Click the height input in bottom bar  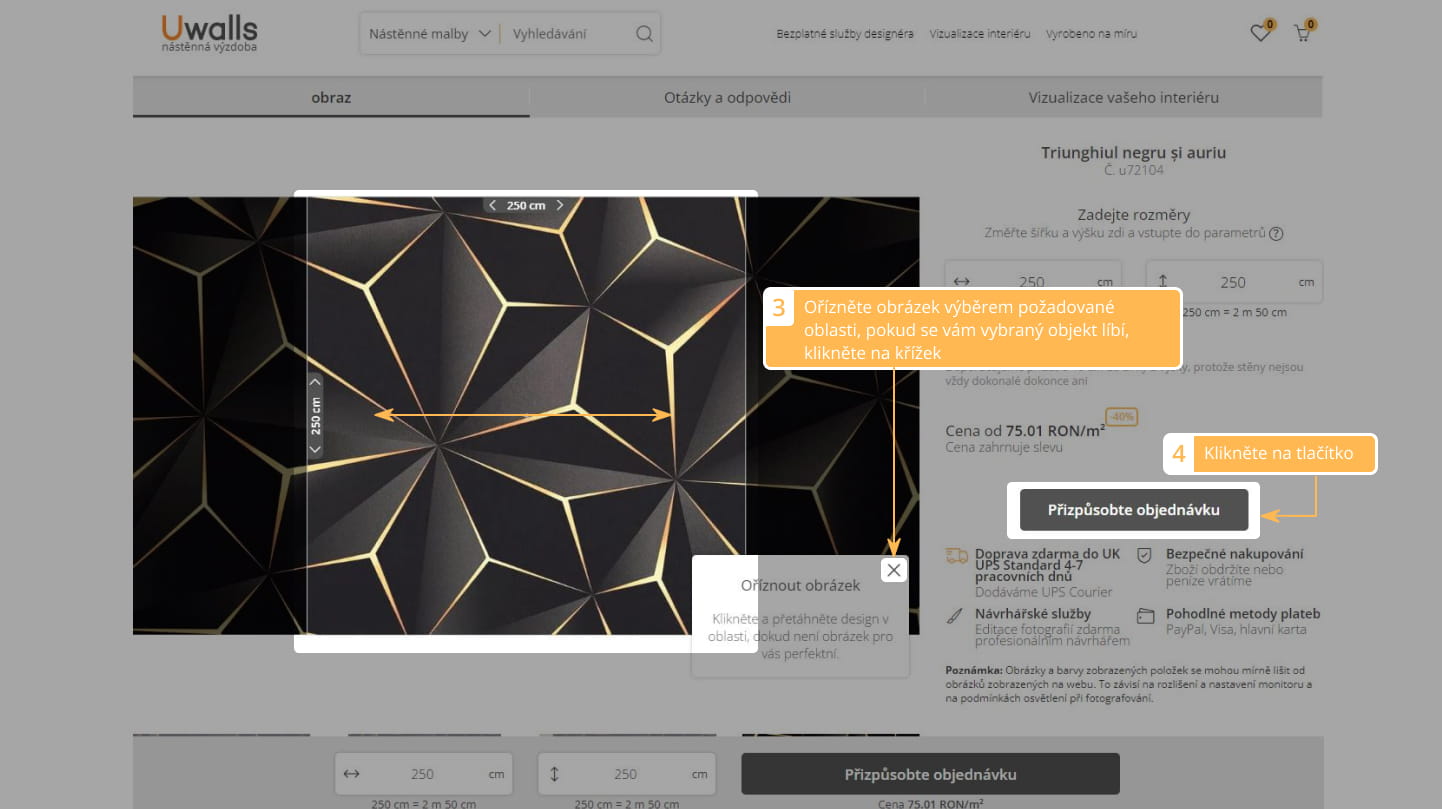pos(625,774)
